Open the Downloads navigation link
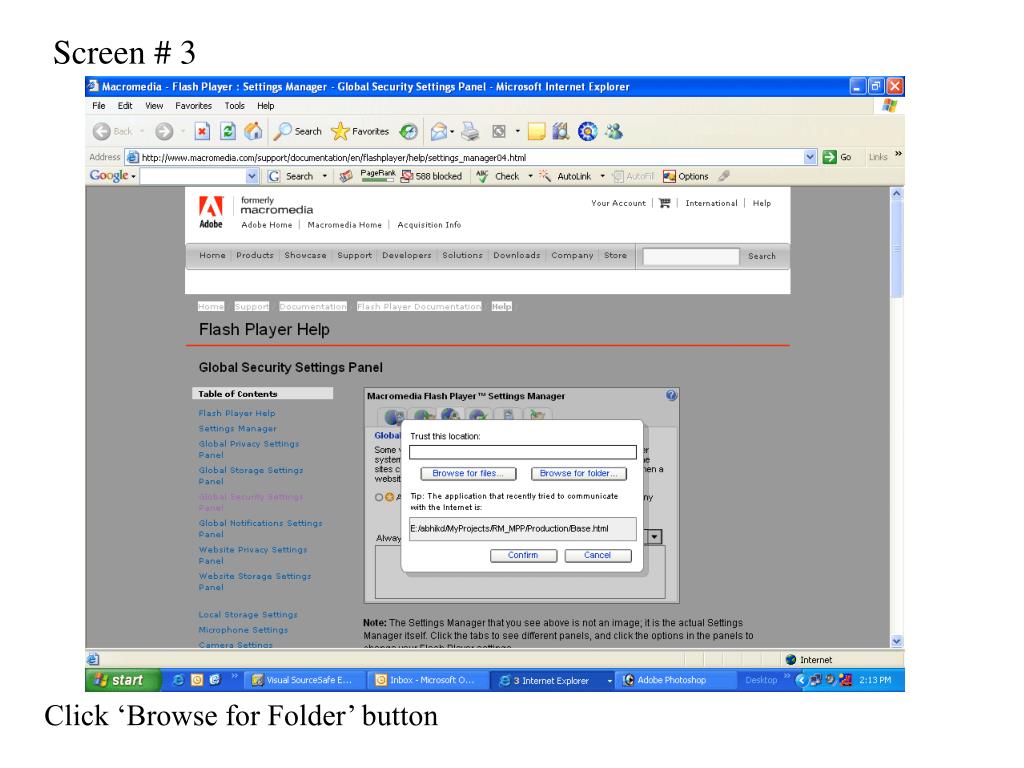The width and height of the screenshot is (1024, 768). (x=517, y=255)
